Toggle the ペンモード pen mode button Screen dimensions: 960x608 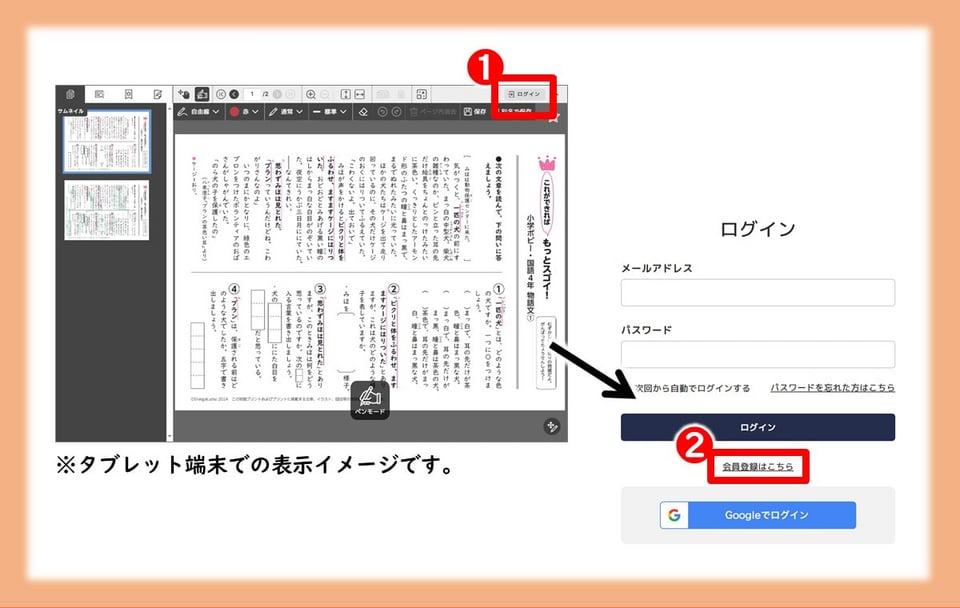[x=369, y=398]
